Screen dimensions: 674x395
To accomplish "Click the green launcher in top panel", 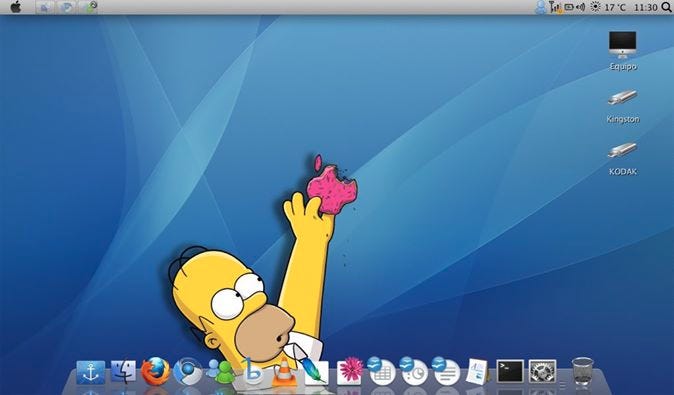I will click(88, 7).
